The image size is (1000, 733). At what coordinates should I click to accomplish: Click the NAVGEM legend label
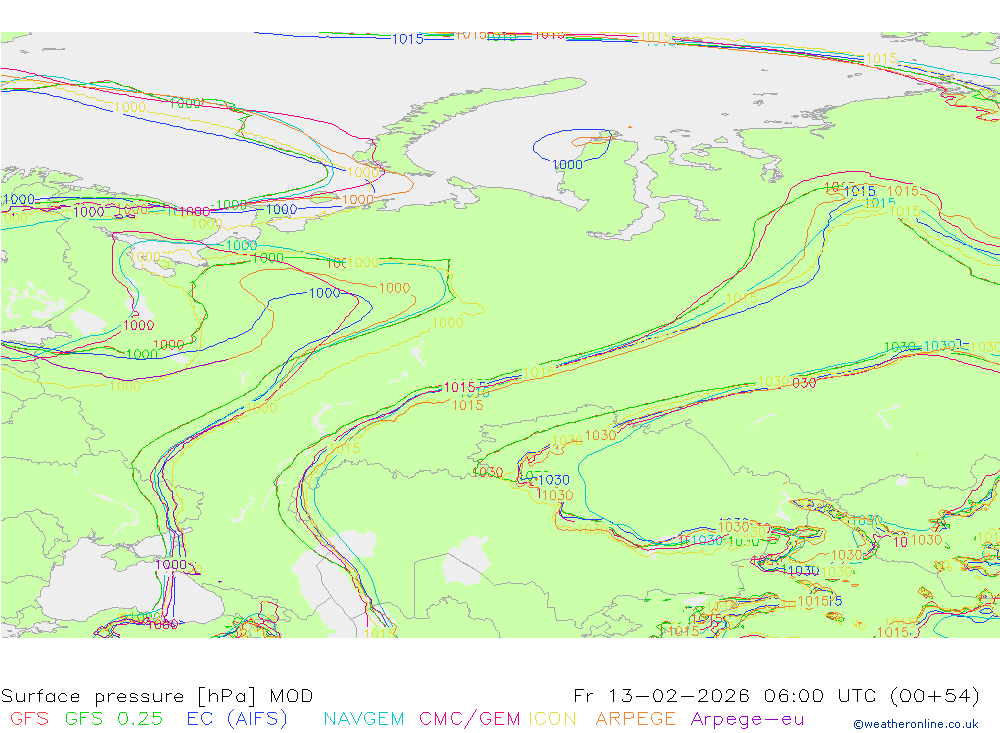point(364,719)
